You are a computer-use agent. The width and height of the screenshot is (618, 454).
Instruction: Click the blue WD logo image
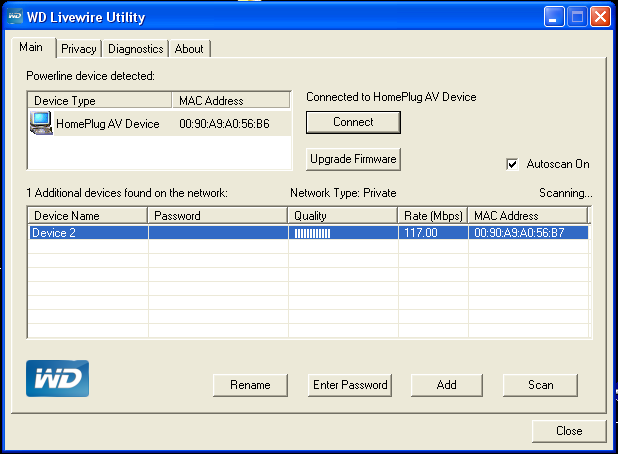tap(58, 378)
